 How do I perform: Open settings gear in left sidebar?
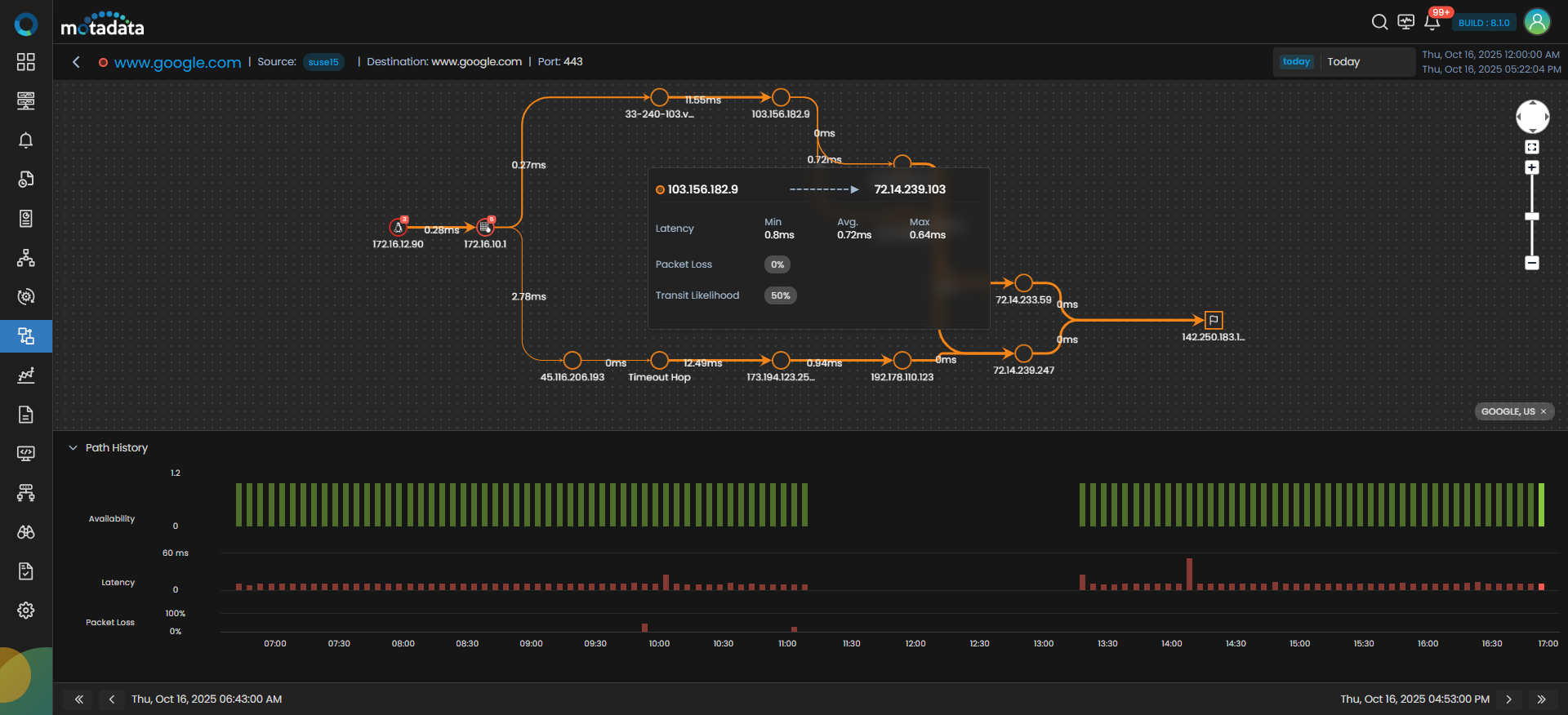click(26, 611)
